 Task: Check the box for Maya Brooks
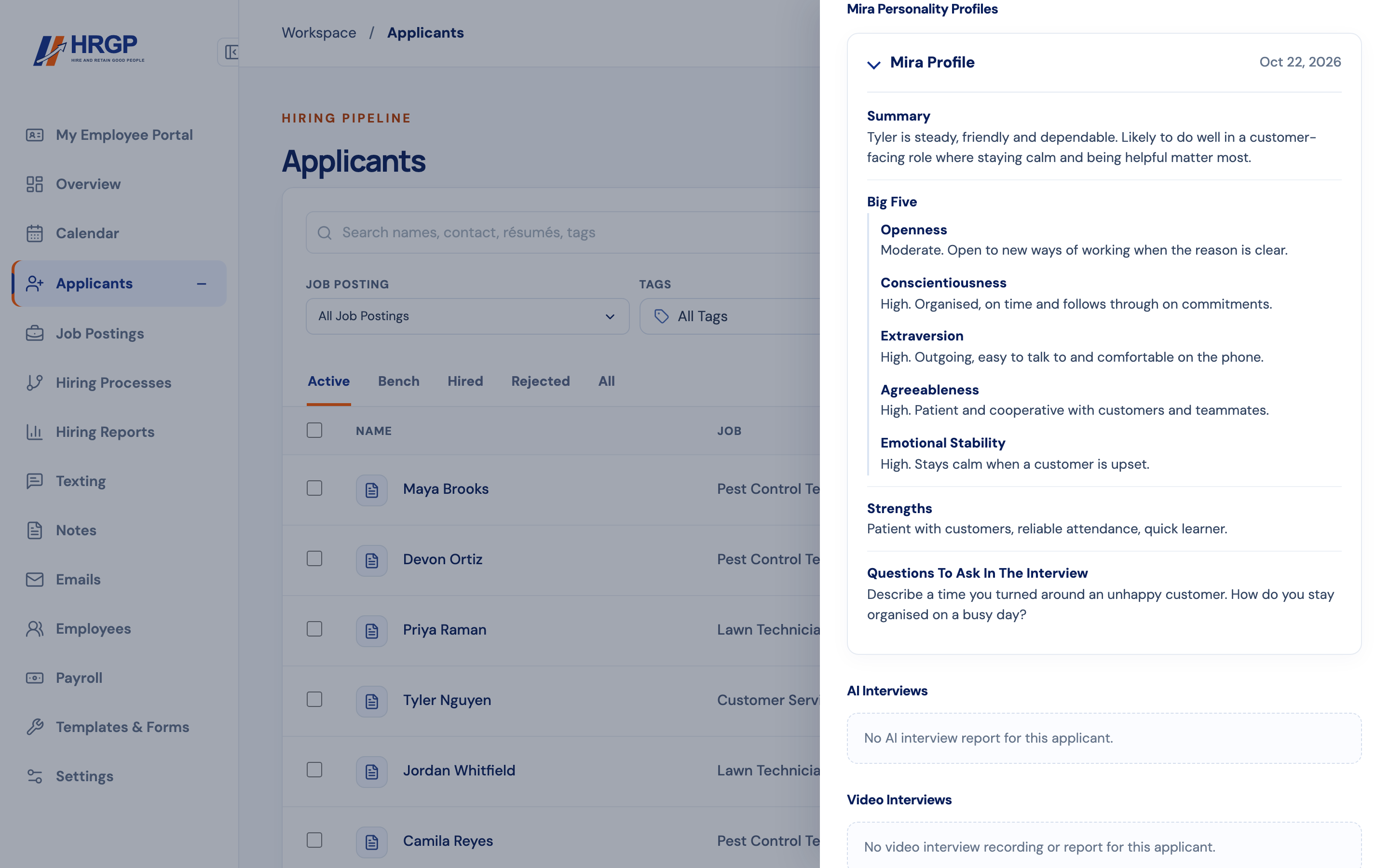click(314, 488)
